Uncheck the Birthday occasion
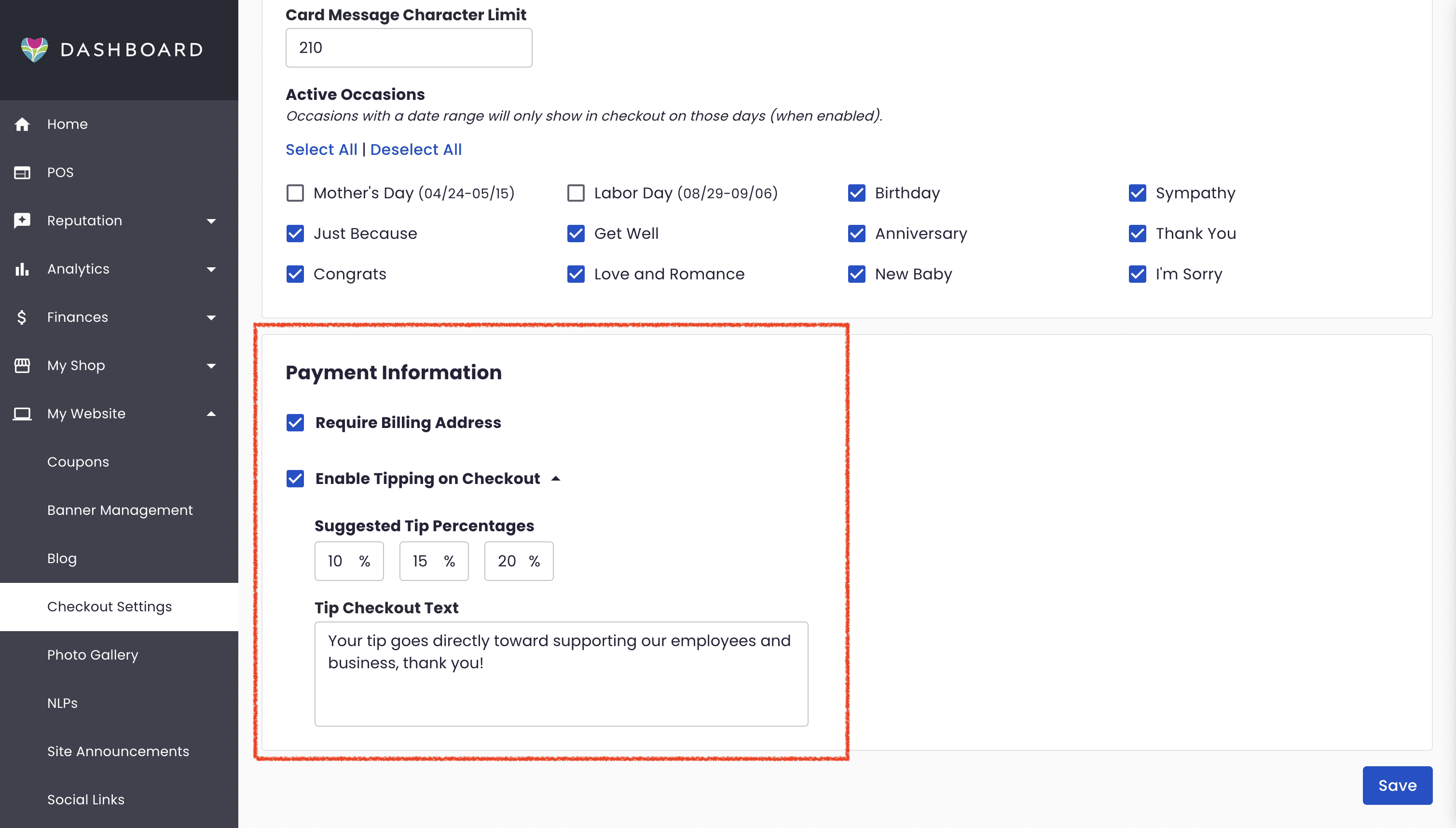This screenshot has height=828, width=1456. 856,193
